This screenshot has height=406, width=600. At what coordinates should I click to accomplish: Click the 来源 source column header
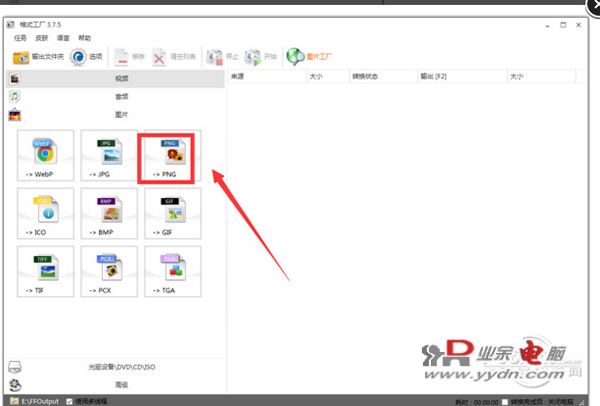point(267,77)
